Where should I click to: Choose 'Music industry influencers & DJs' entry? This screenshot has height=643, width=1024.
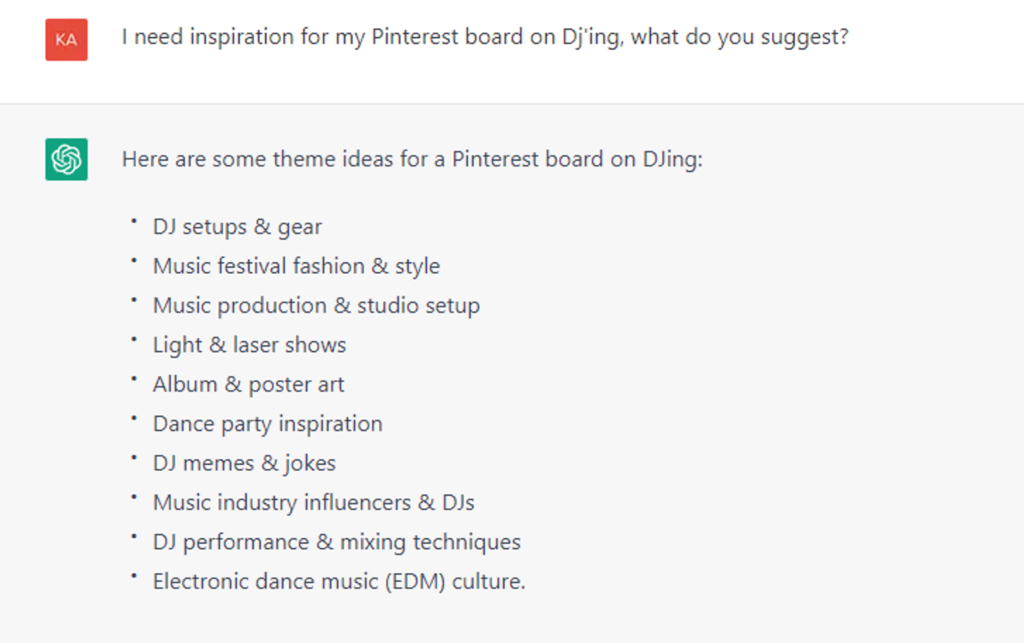point(313,502)
